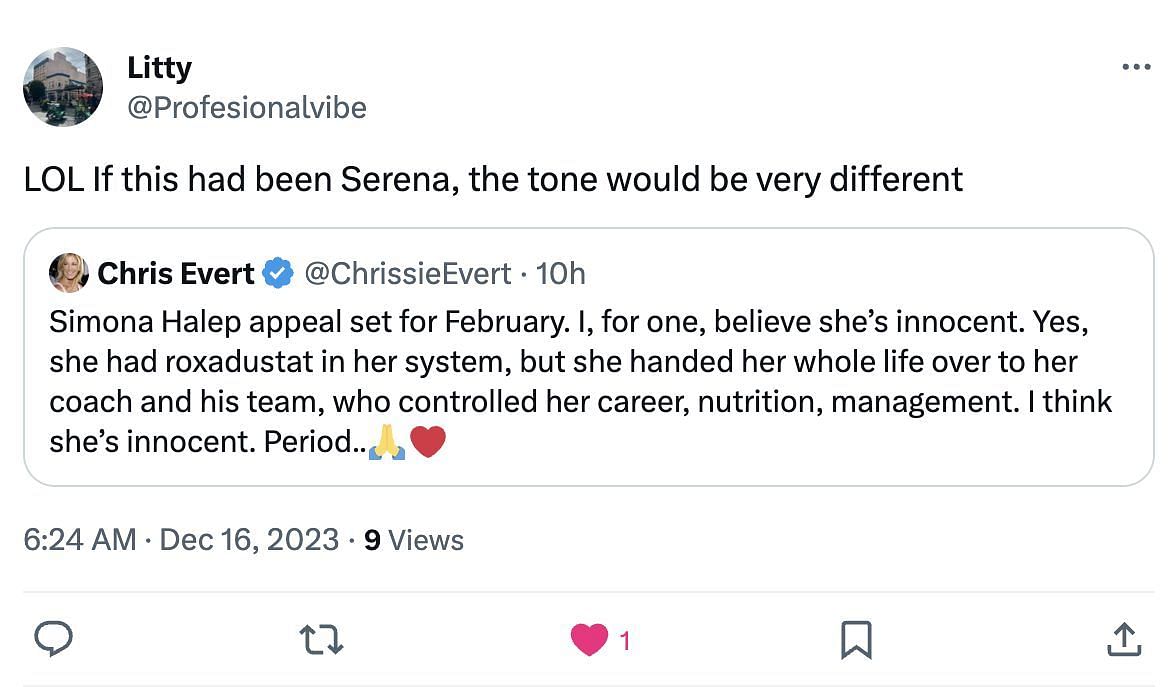1174x687 pixels.
Task: Click Chris Evert's small avatar
Action: coord(69,272)
